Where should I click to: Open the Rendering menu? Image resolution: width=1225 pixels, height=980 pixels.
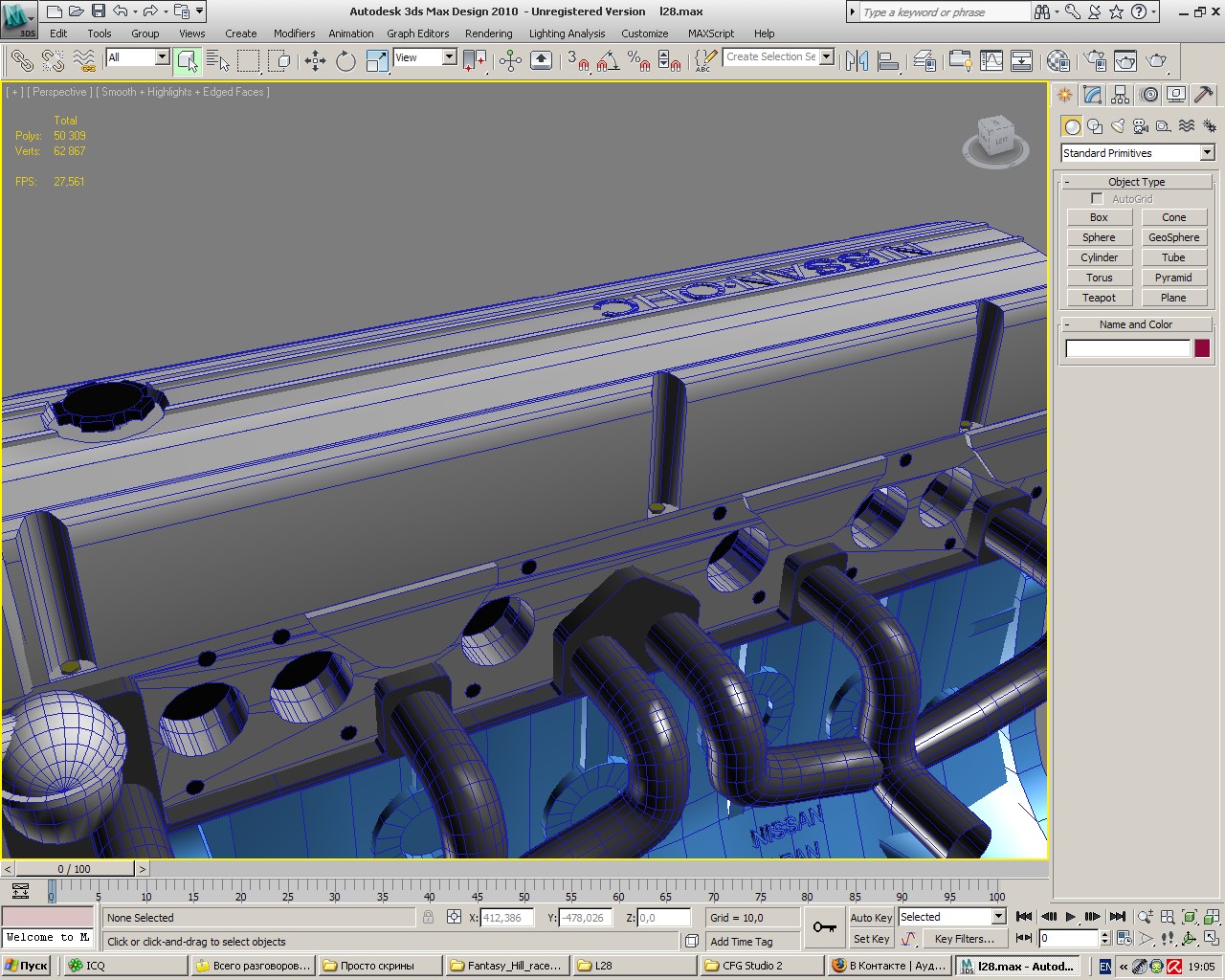489,33
